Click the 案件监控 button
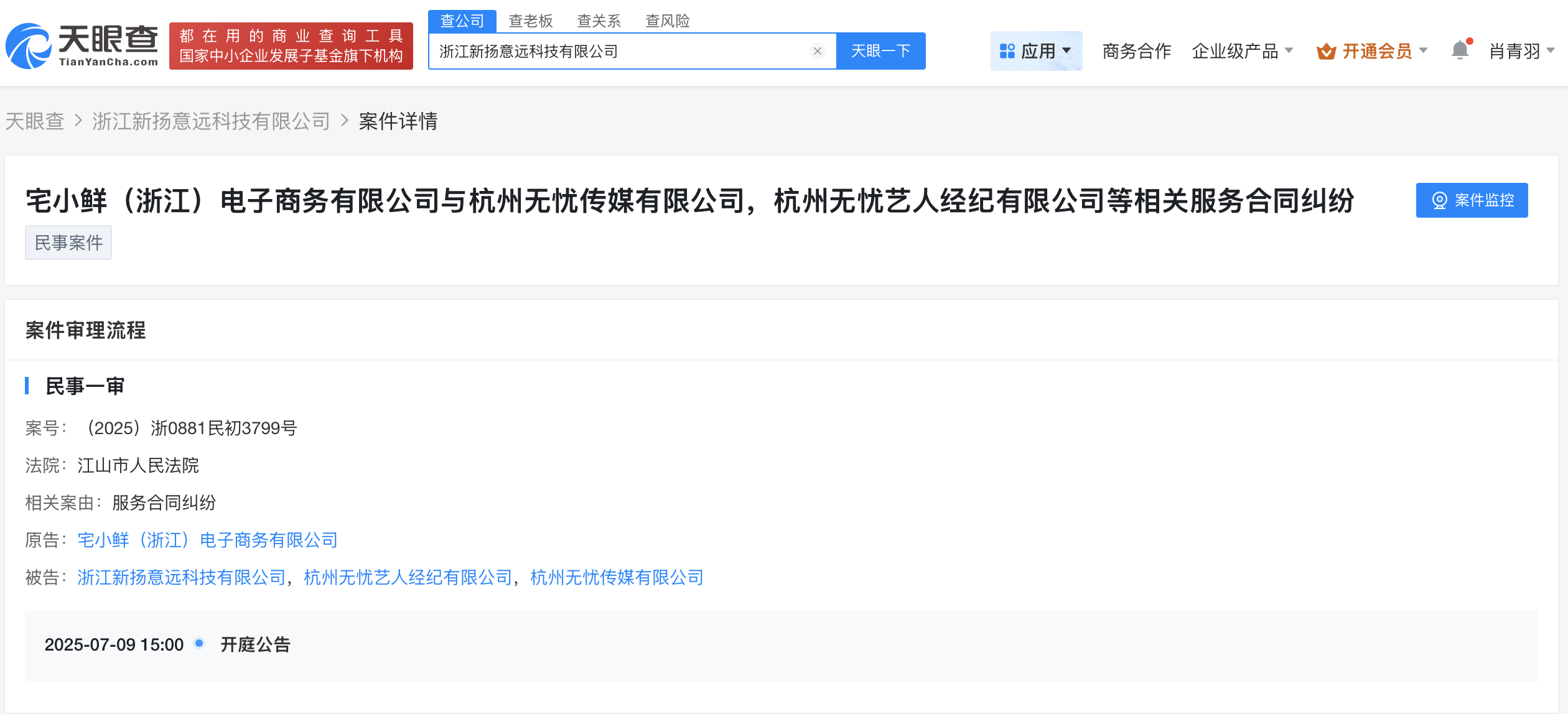 1472,200
